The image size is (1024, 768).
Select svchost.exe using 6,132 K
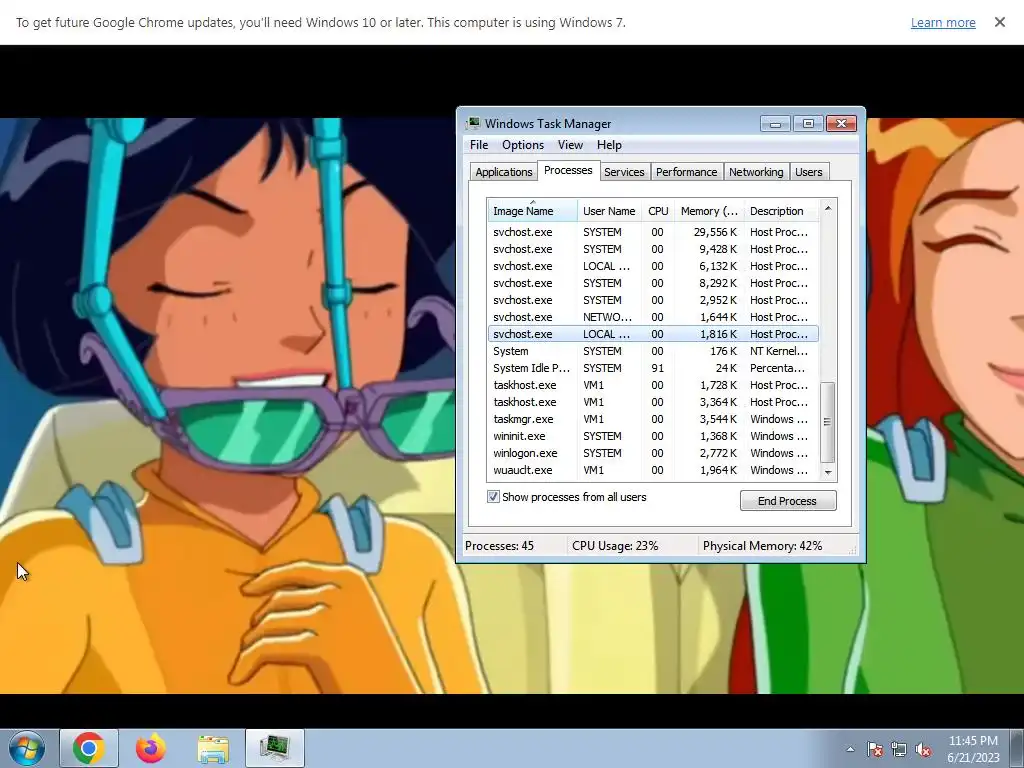tap(653, 266)
